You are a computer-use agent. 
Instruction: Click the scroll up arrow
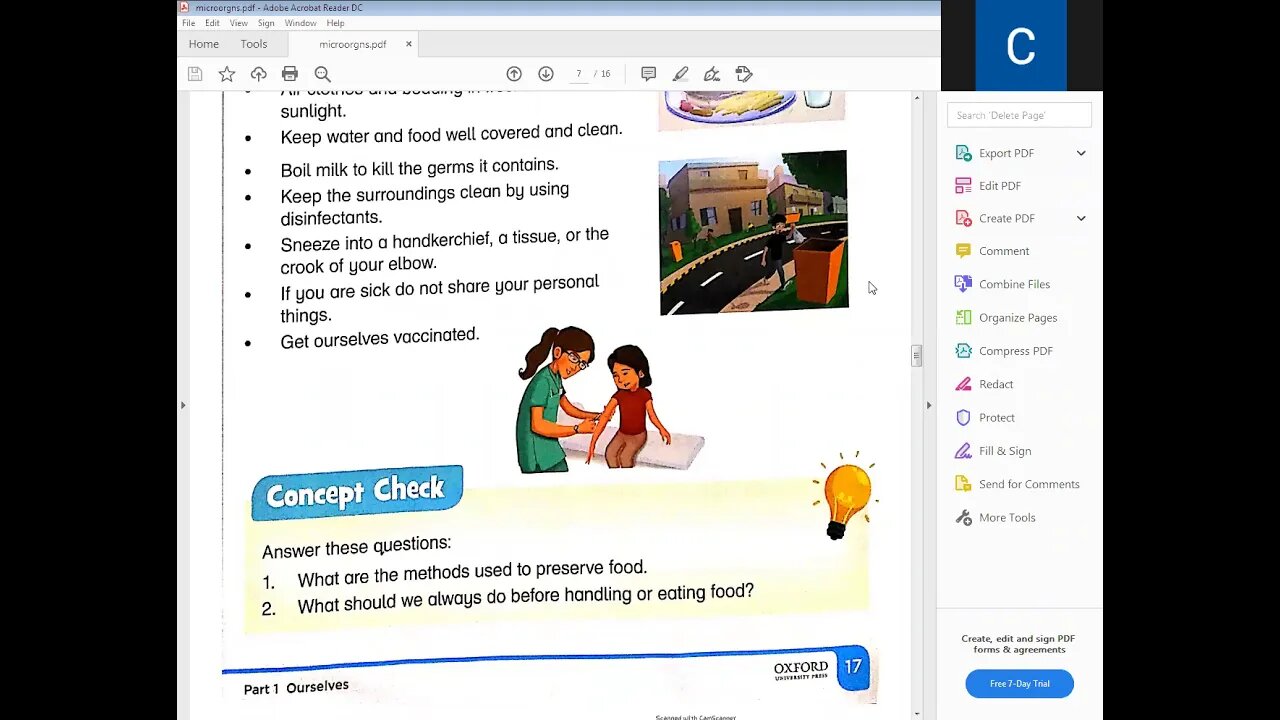click(x=916, y=98)
